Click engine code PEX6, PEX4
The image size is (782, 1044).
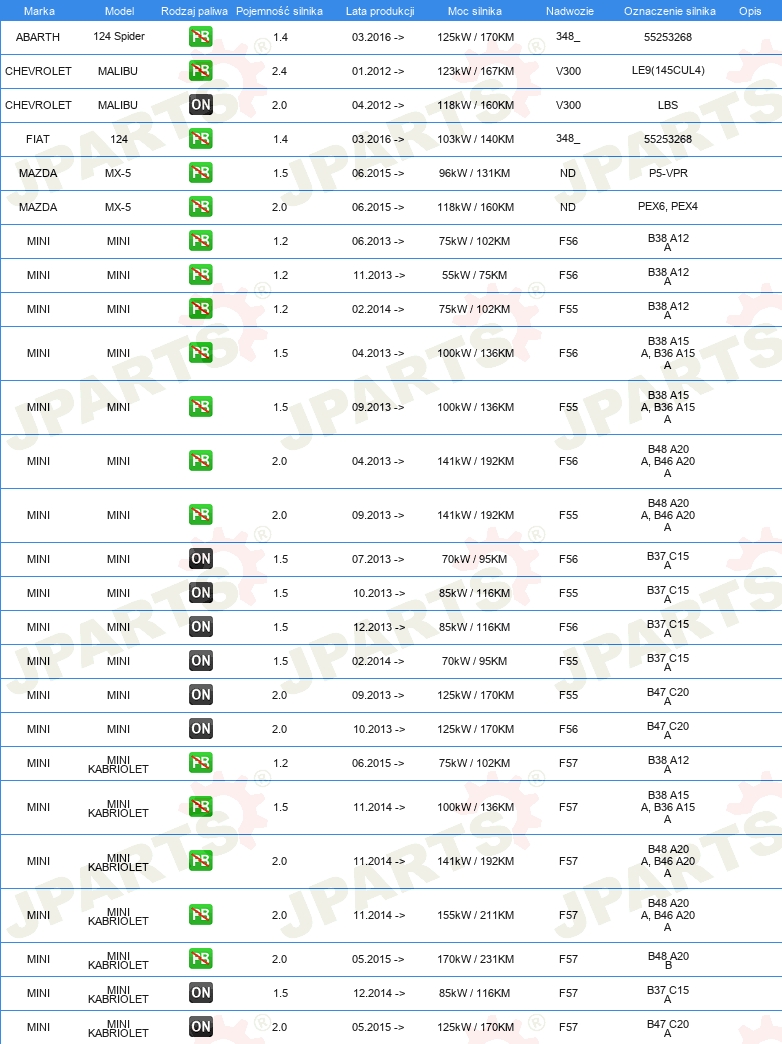click(668, 206)
